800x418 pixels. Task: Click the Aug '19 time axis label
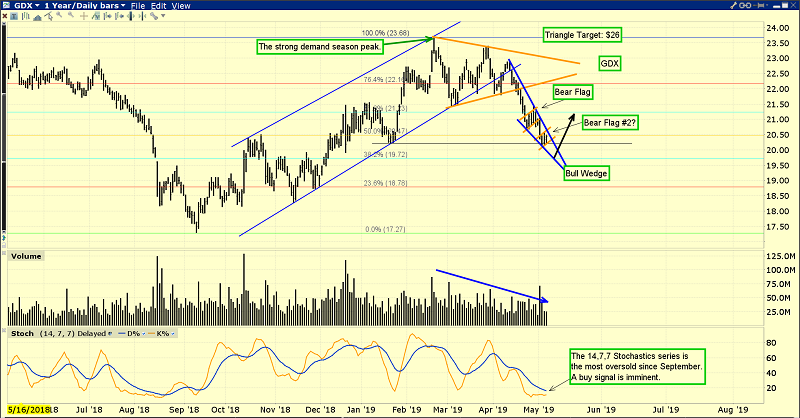tap(733, 409)
